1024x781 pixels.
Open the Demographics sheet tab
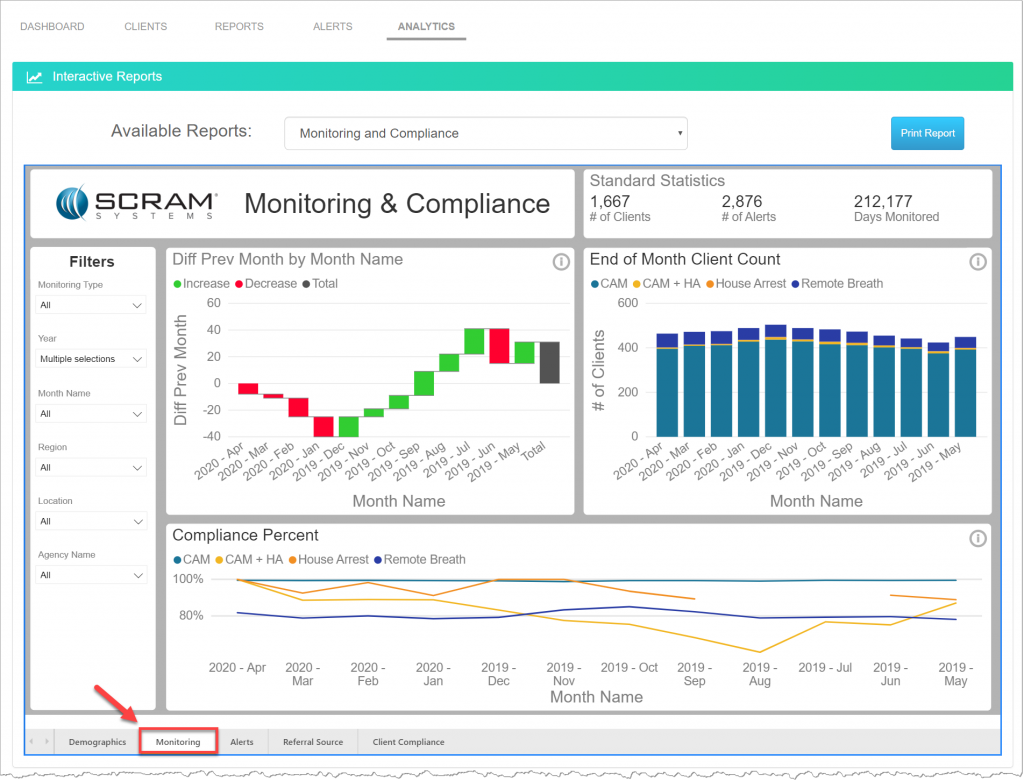(96, 742)
